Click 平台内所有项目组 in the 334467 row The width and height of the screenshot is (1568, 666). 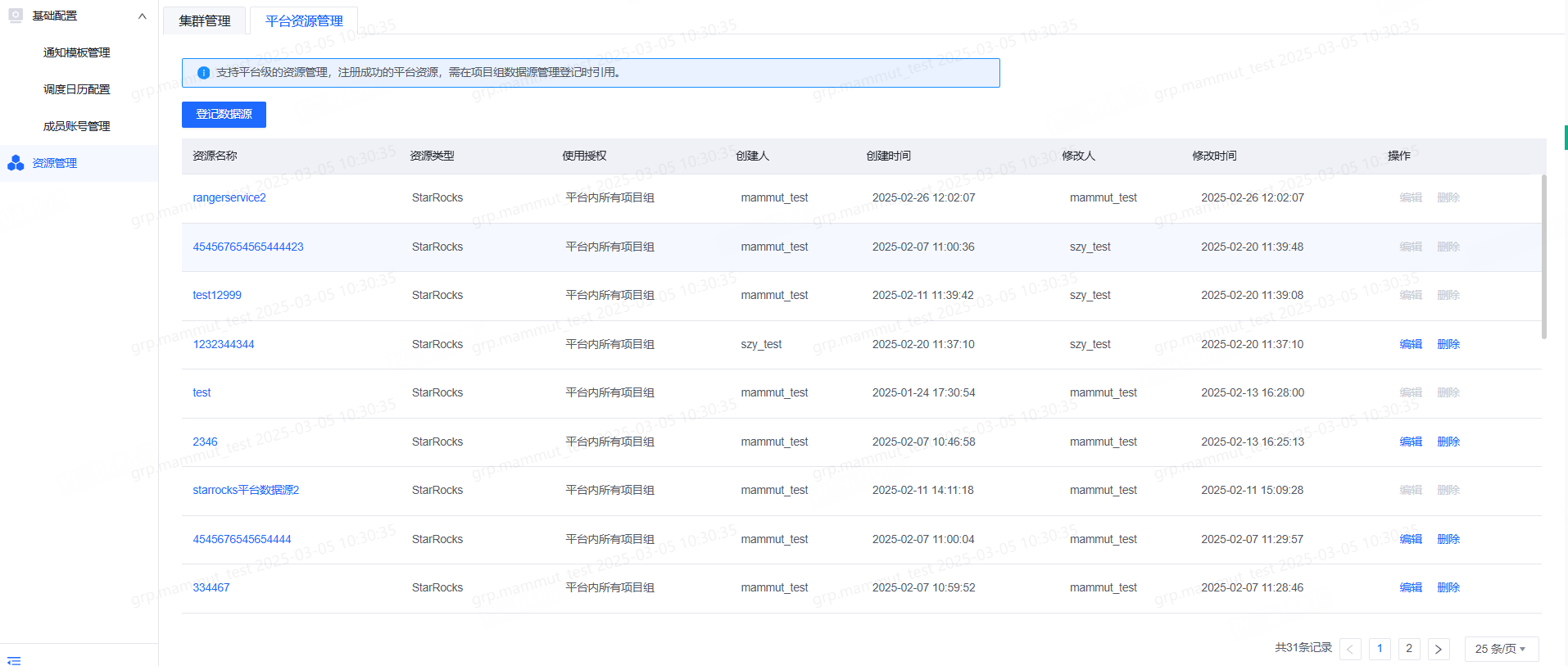[x=610, y=587]
